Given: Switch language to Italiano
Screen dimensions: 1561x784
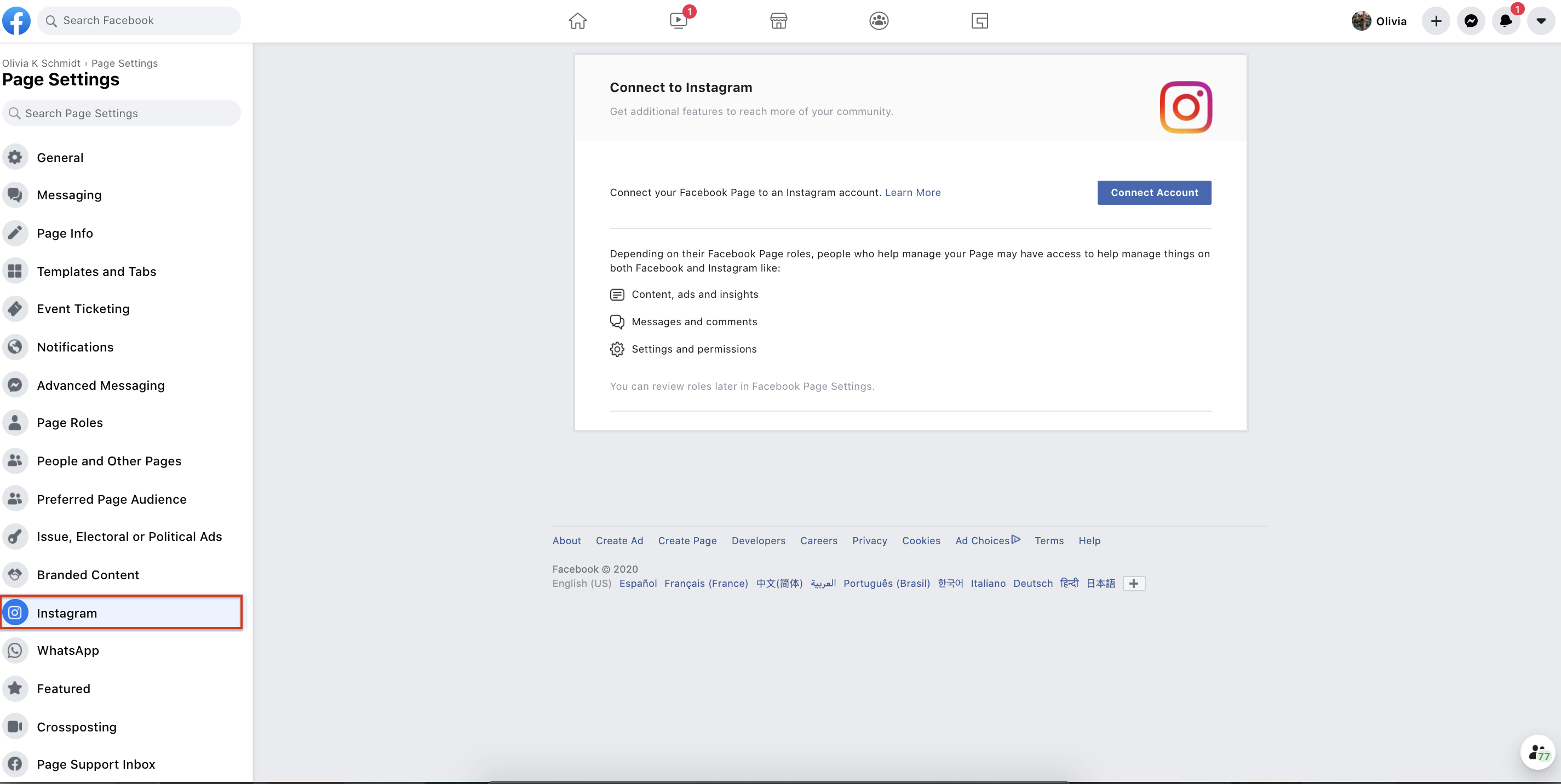Looking at the screenshot, I should 988,584.
